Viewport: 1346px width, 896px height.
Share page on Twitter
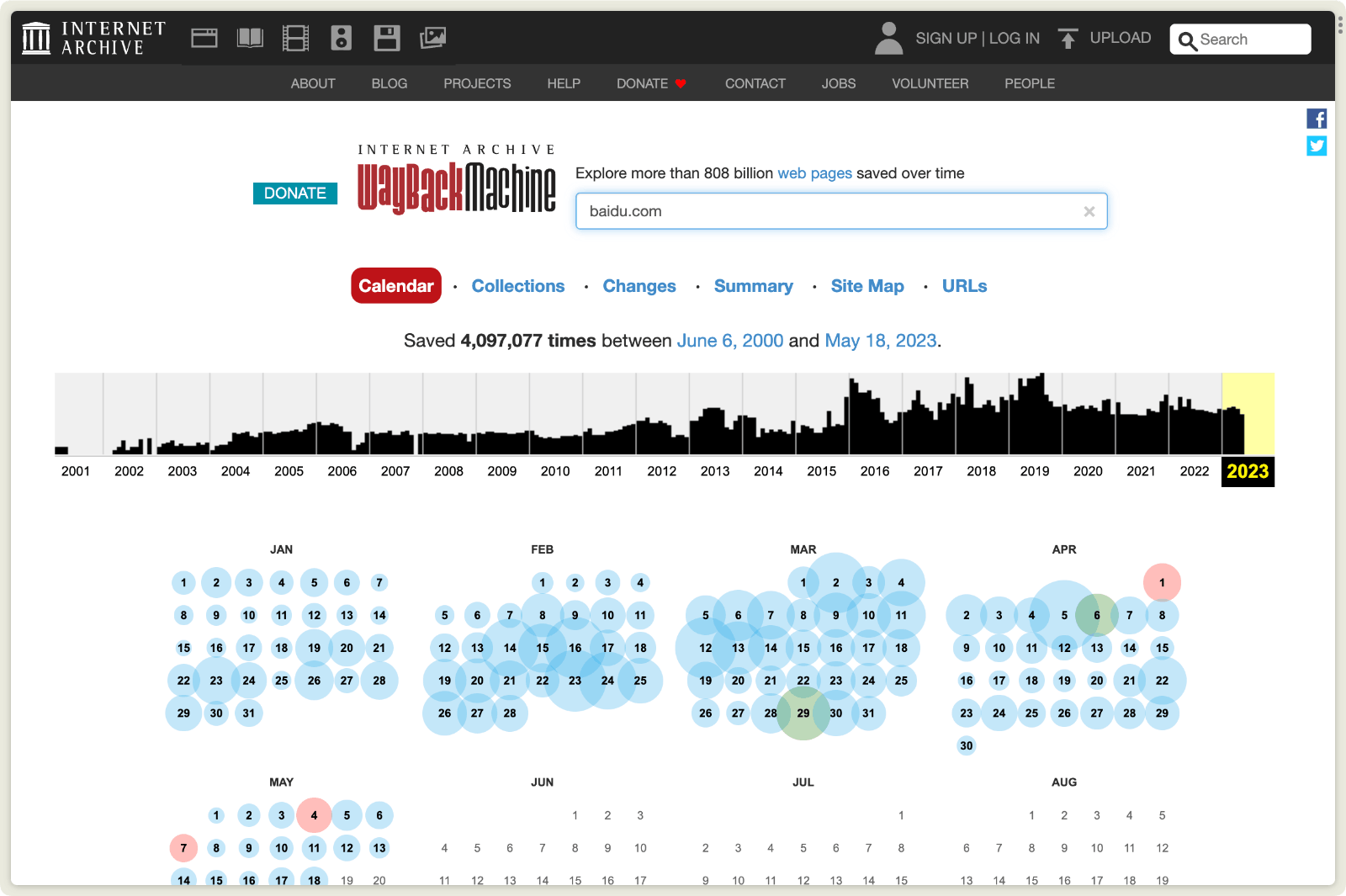1317,146
